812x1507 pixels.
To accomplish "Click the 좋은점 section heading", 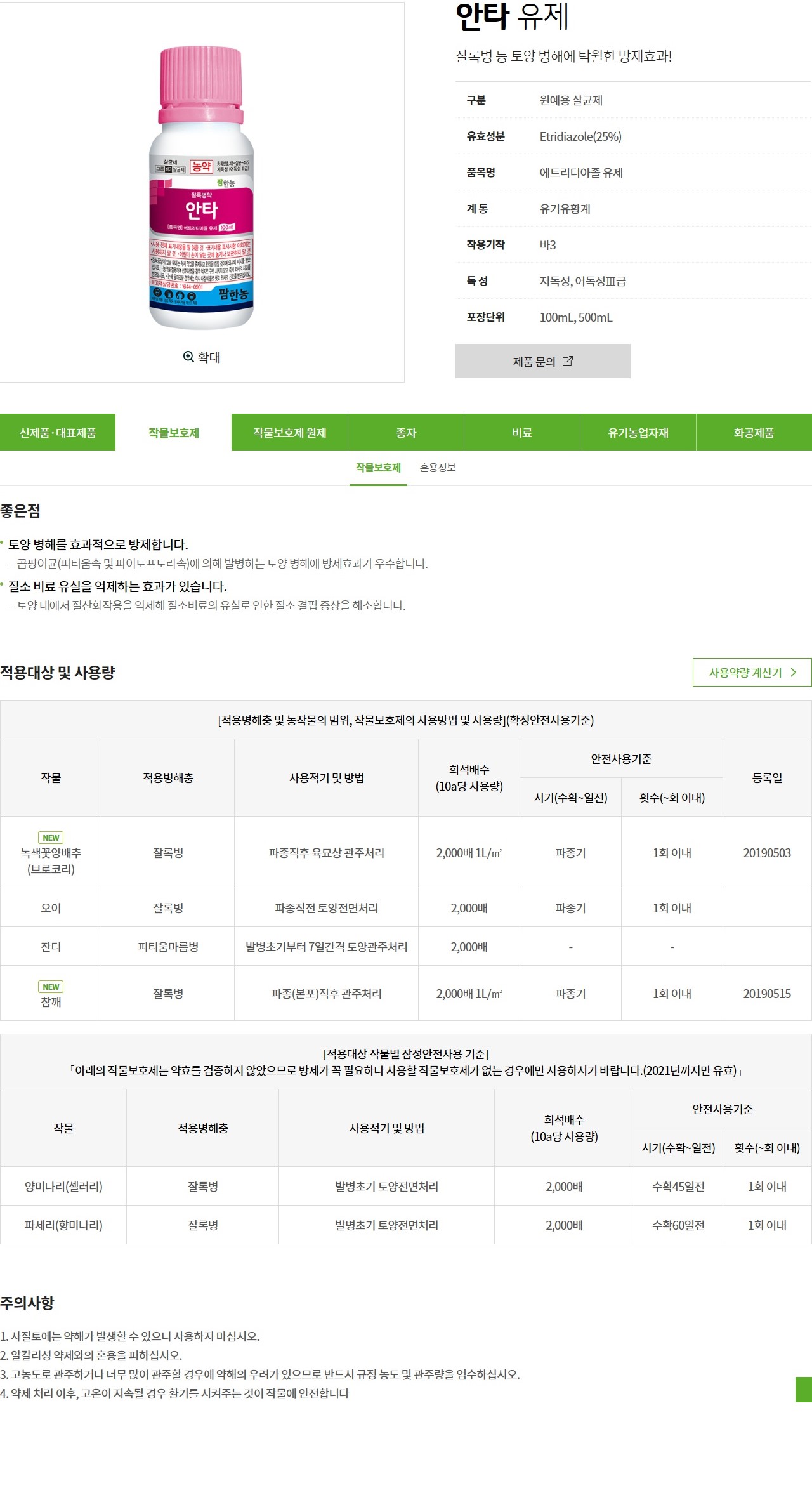I will click(20, 511).
